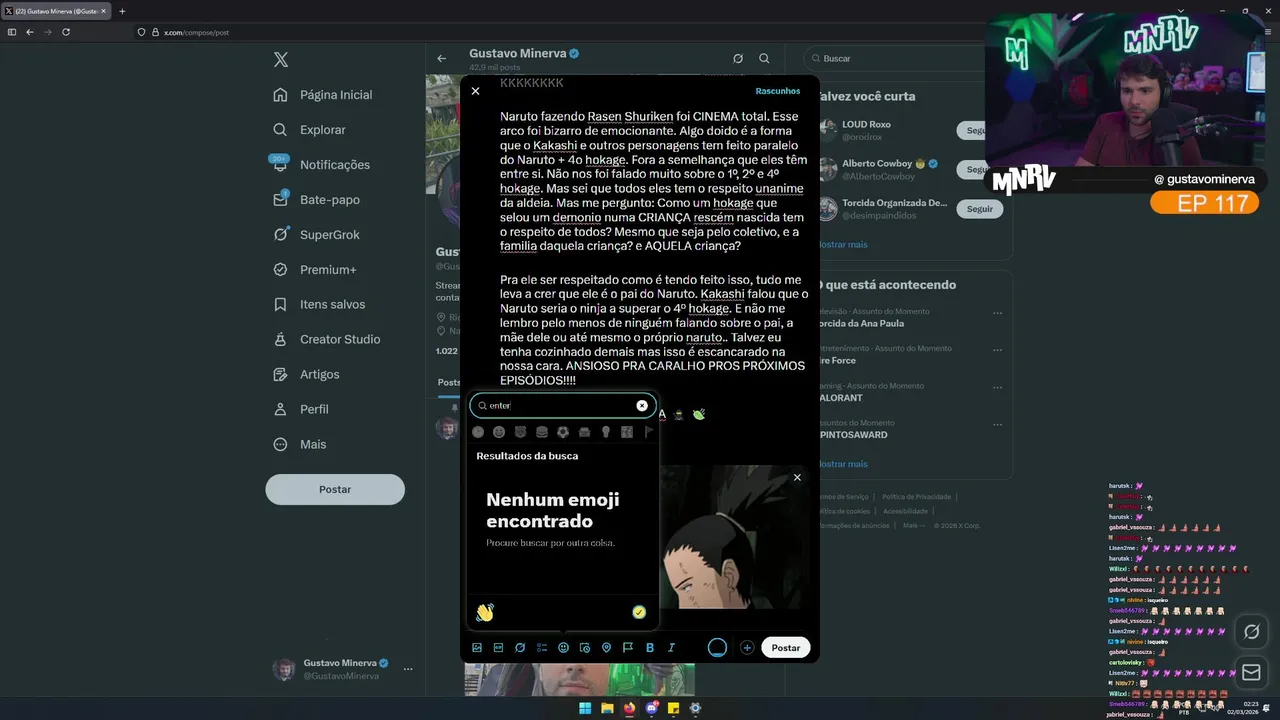Schedule the post
This screenshot has width=1280, height=720.
pyautogui.click(x=585, y=648)
